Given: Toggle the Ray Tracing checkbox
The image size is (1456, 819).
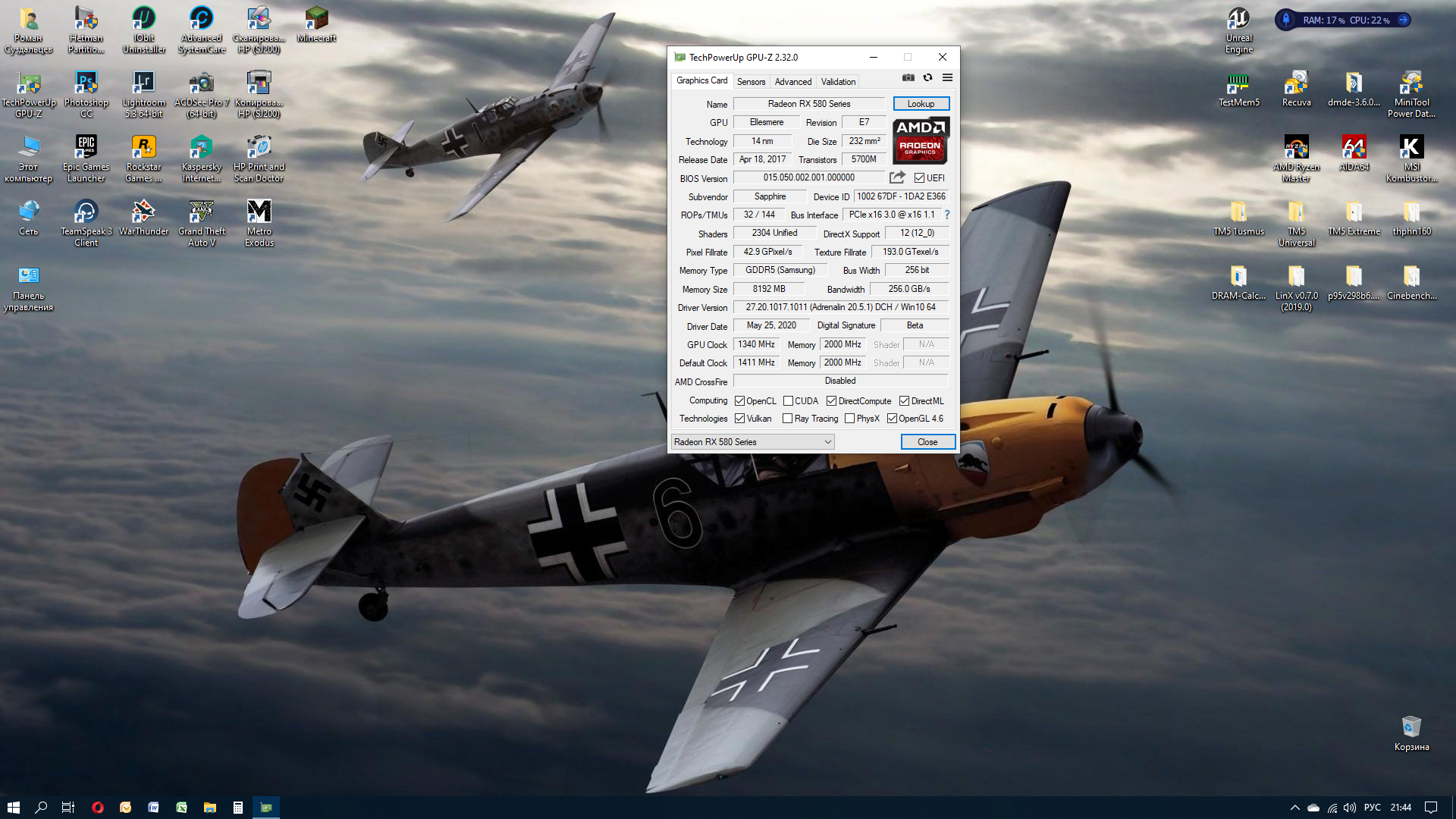Looking at the screenshot, I should pos(787,419).
